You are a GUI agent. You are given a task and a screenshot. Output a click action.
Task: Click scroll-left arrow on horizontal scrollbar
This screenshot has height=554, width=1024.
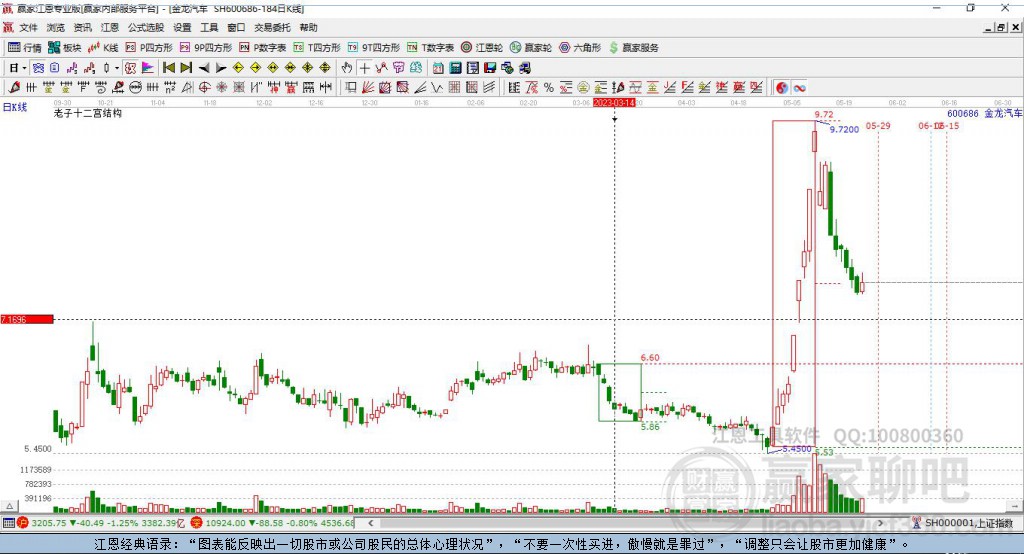pyautogui.click(x=371, y=523)
